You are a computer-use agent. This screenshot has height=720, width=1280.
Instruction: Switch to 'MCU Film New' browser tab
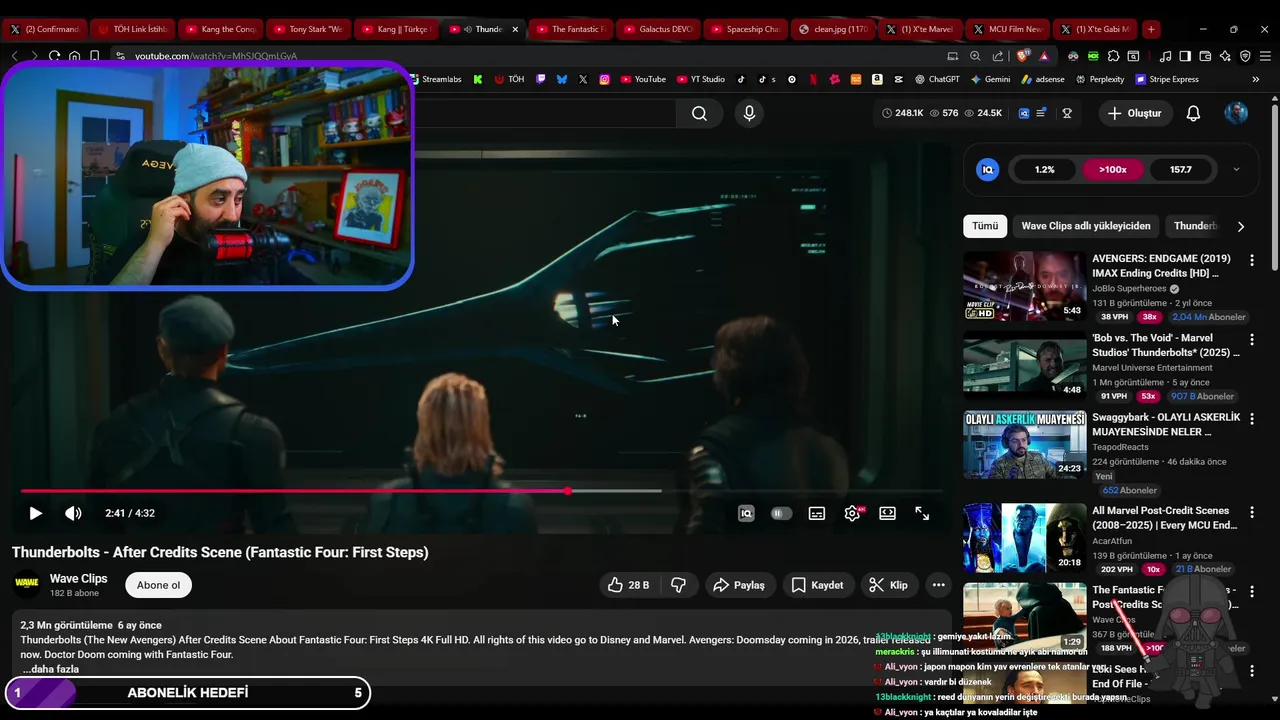click(x=1006, y=29)
